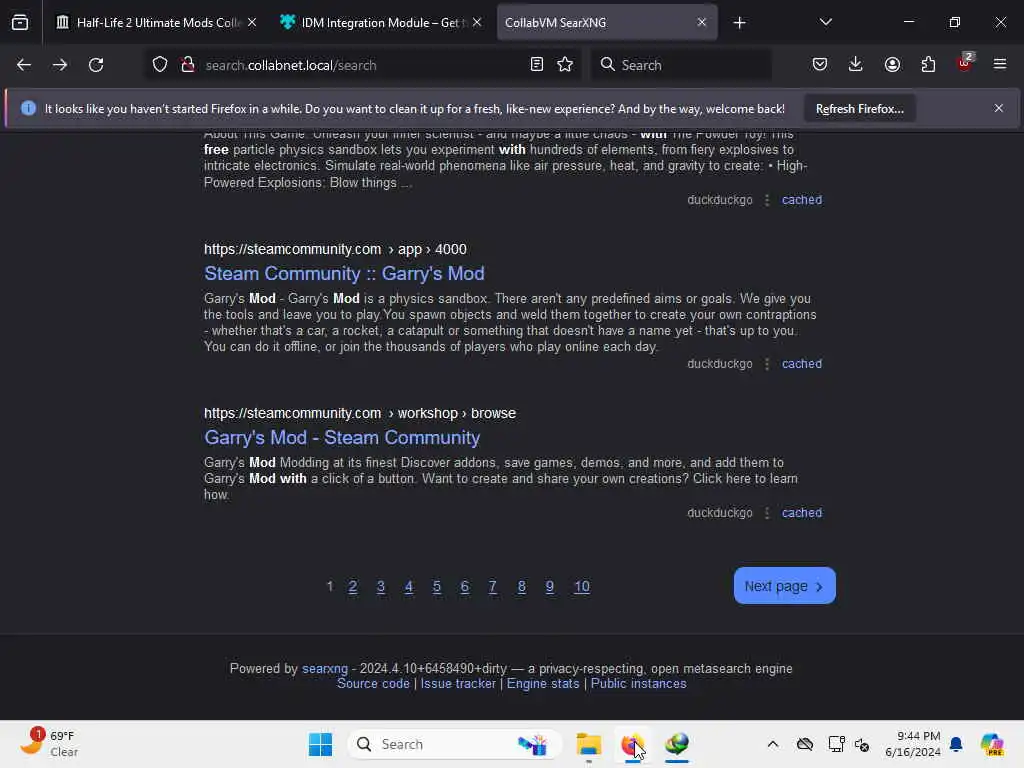1024x768 pixels.
Task: Open cached copy of Garry's Mod app result
Action: click(802, 364)
